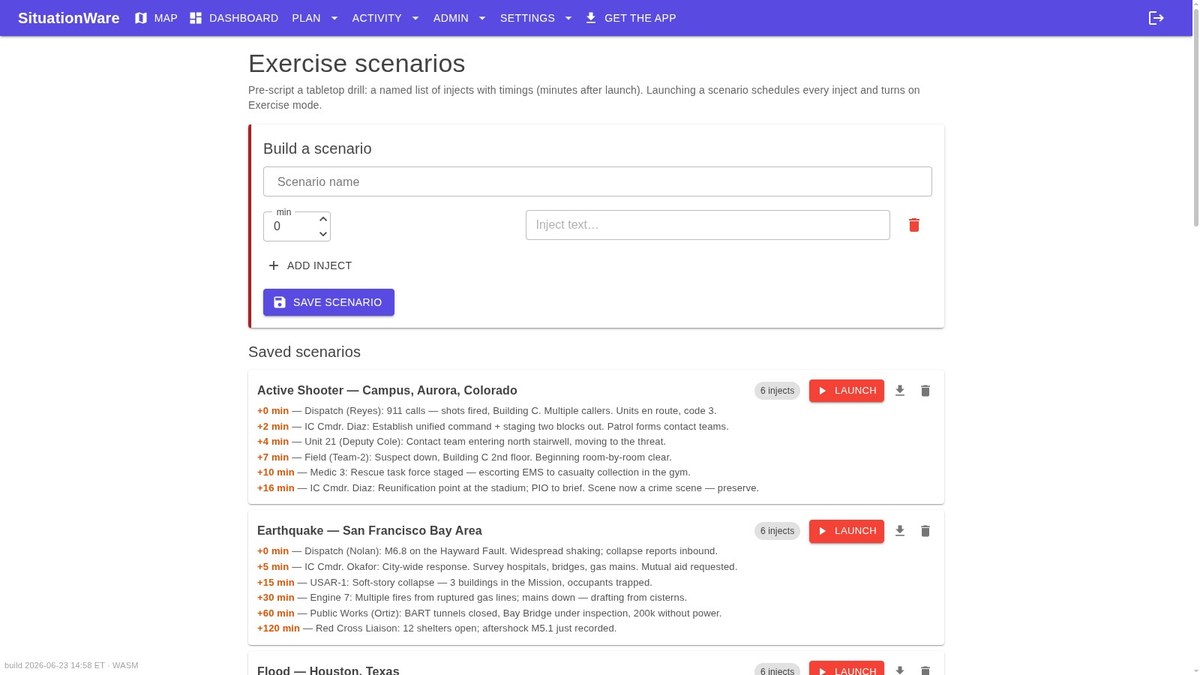The width and height of the screenshot is (1200, 675).
Task: Increase the inject minutes with up arrow
Action: point(323,219)
